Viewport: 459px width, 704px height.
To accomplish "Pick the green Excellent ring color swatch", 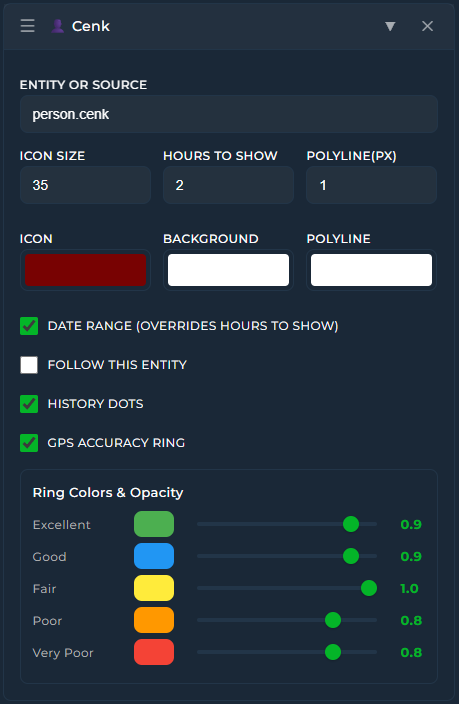I will click(x=154, y=524).
